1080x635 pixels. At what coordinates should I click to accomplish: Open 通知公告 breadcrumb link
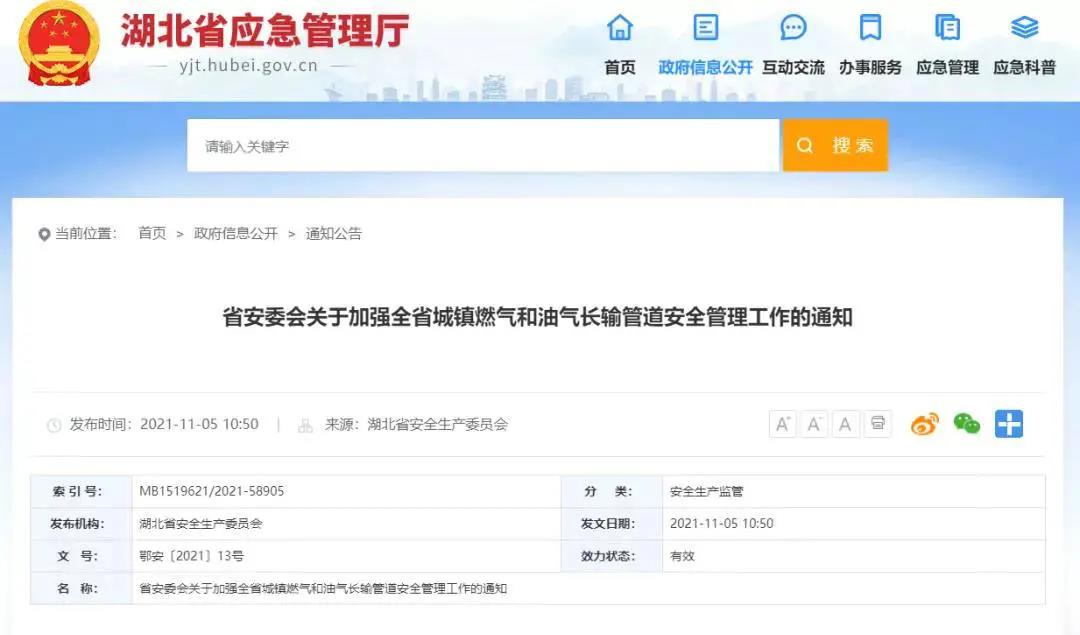pyautogui.click(x=334, y=233)
